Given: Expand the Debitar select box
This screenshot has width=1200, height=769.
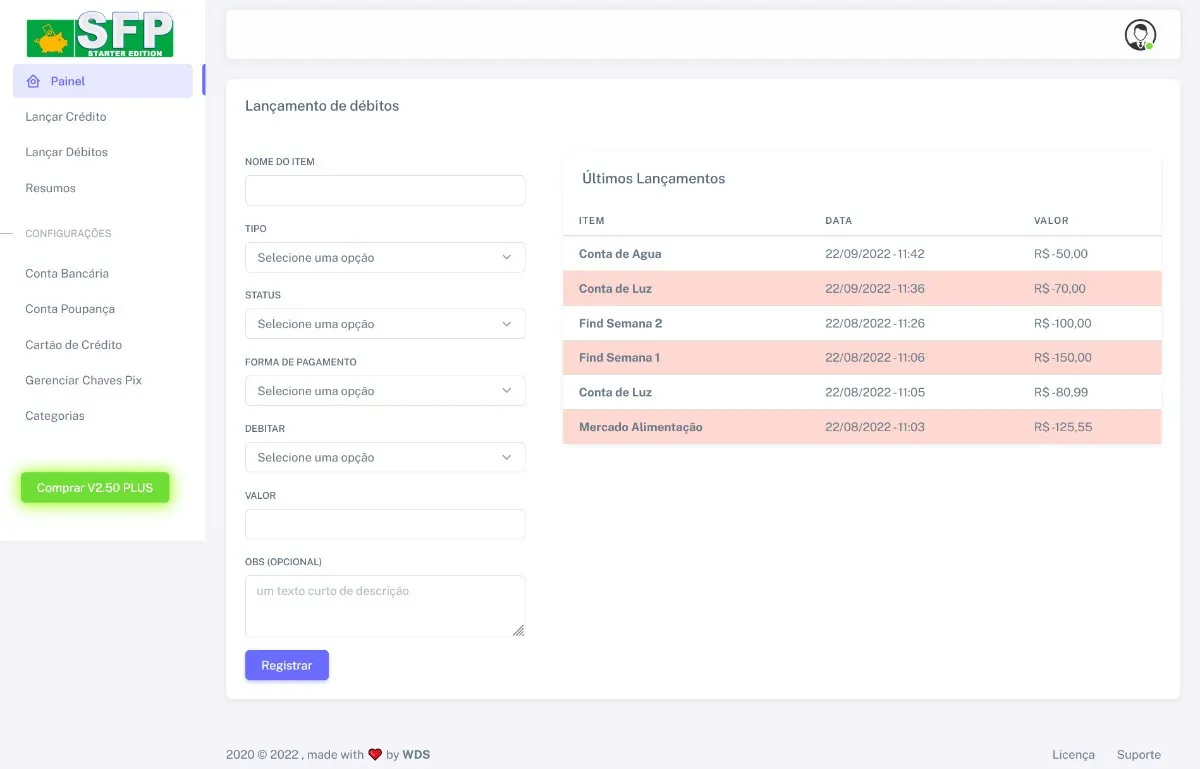Looking at the screenshot, I should click(385, 457).
